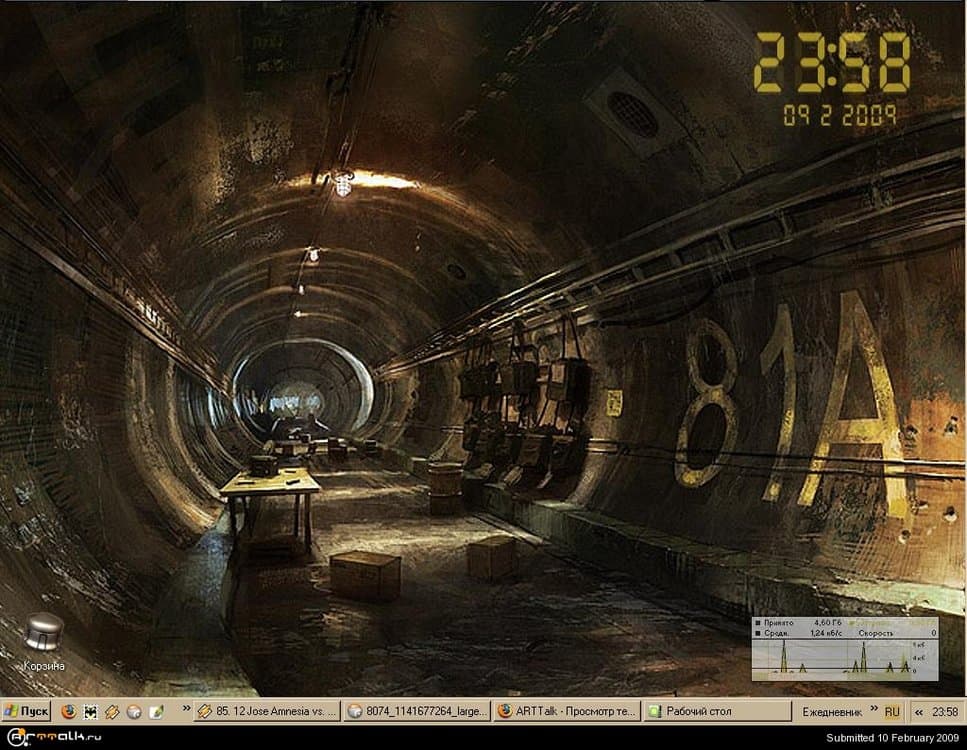Open the RU keyboard language selector
Image resolution: width=967 pixels, height=750 pixels.
tap(892, 712)
